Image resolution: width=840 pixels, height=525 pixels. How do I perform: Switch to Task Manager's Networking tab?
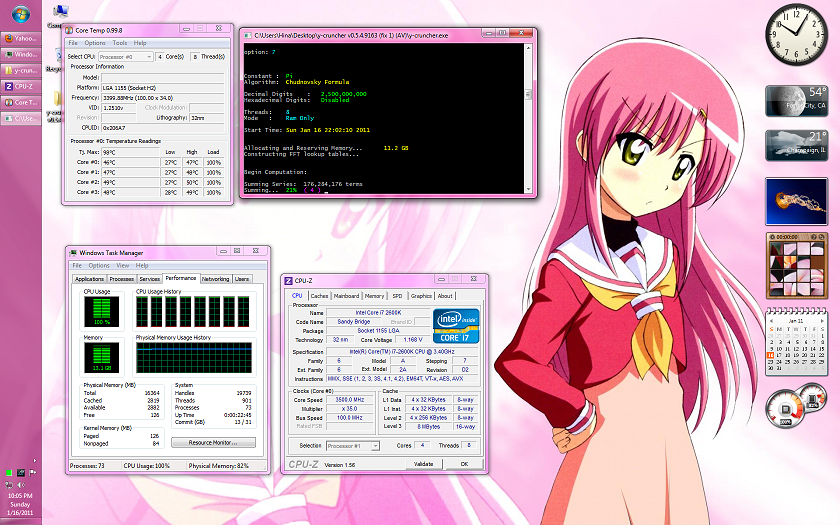click(x=215, y=279)
